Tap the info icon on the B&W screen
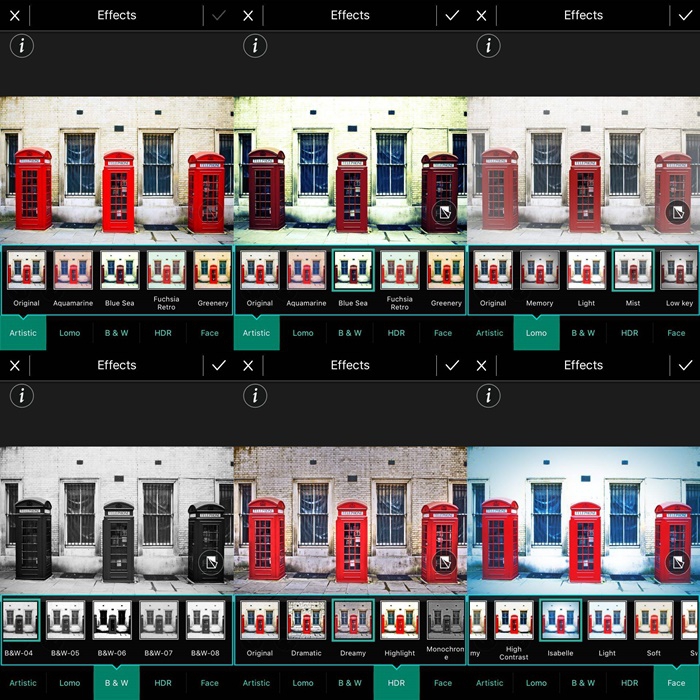The height and width of the screenshot is (700, 700). click(21, 396)
